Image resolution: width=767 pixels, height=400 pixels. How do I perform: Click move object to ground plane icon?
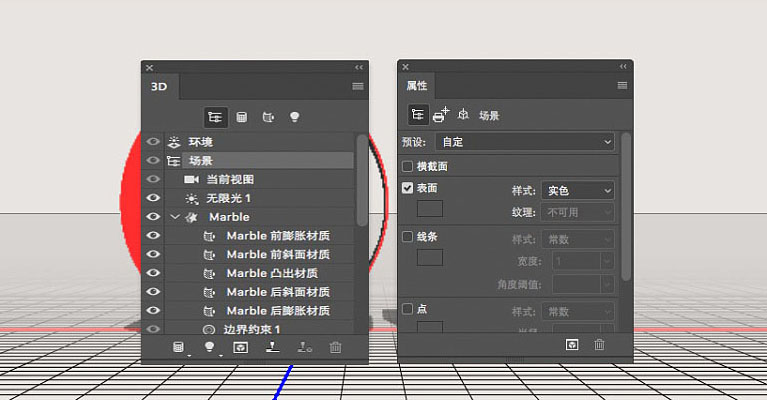point(272,347)
